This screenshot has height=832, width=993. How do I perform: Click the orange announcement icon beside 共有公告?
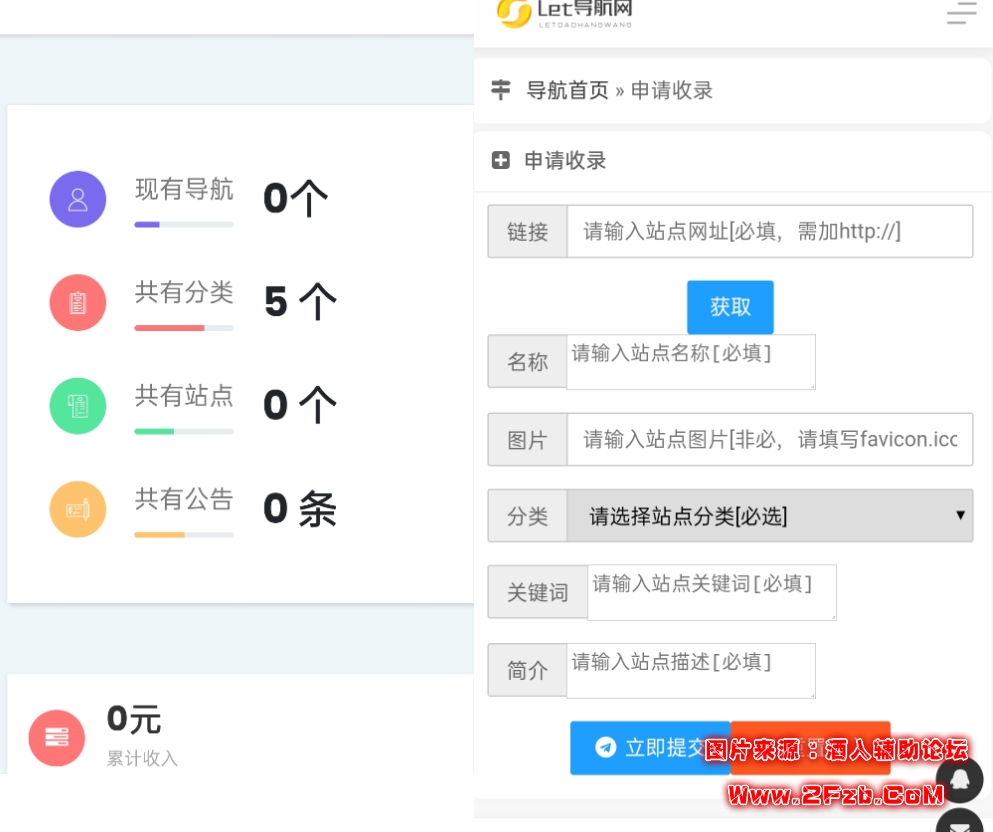(x=78, y=509)
